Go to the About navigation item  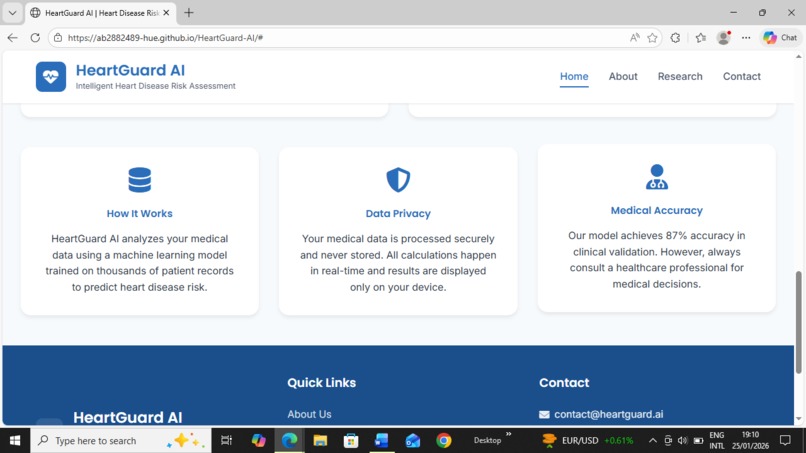[x=623, y=77]
